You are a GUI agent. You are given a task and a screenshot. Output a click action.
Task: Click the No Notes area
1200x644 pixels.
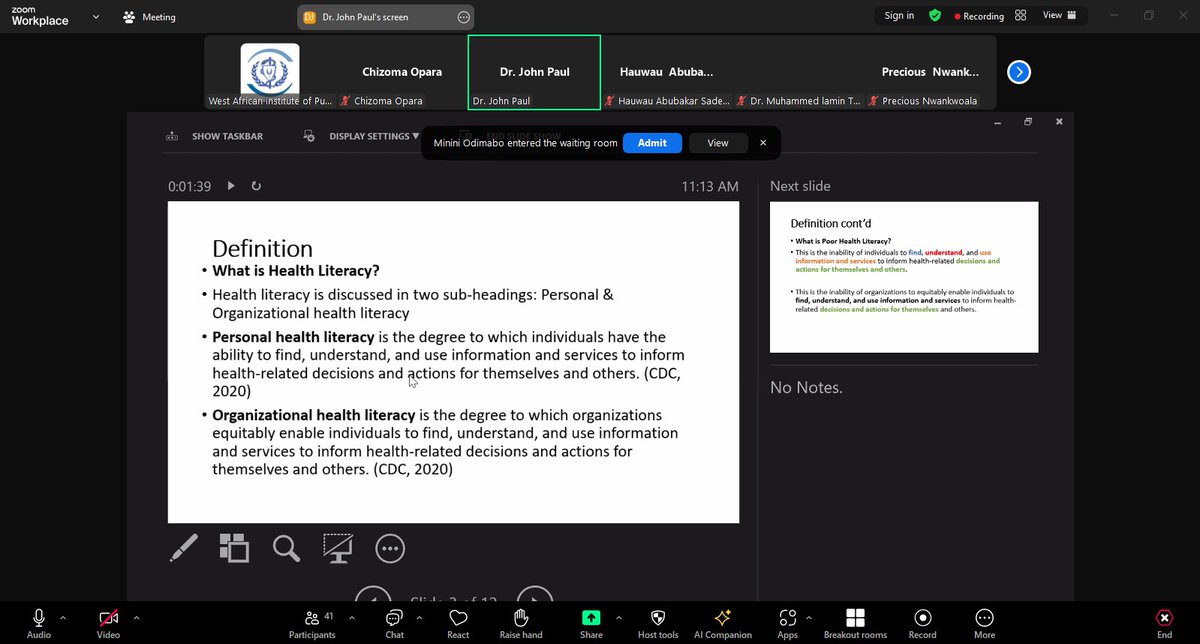click(x=806, y=388)
